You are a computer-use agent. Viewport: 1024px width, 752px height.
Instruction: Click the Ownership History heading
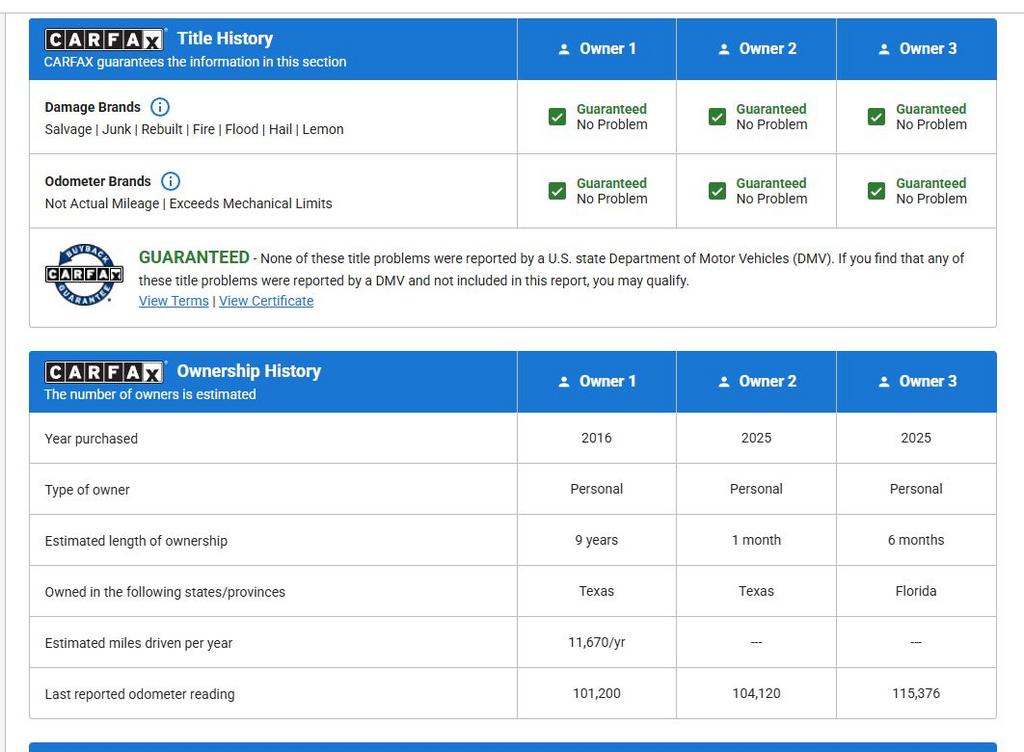pyautogui.click(x=249, y=371)
